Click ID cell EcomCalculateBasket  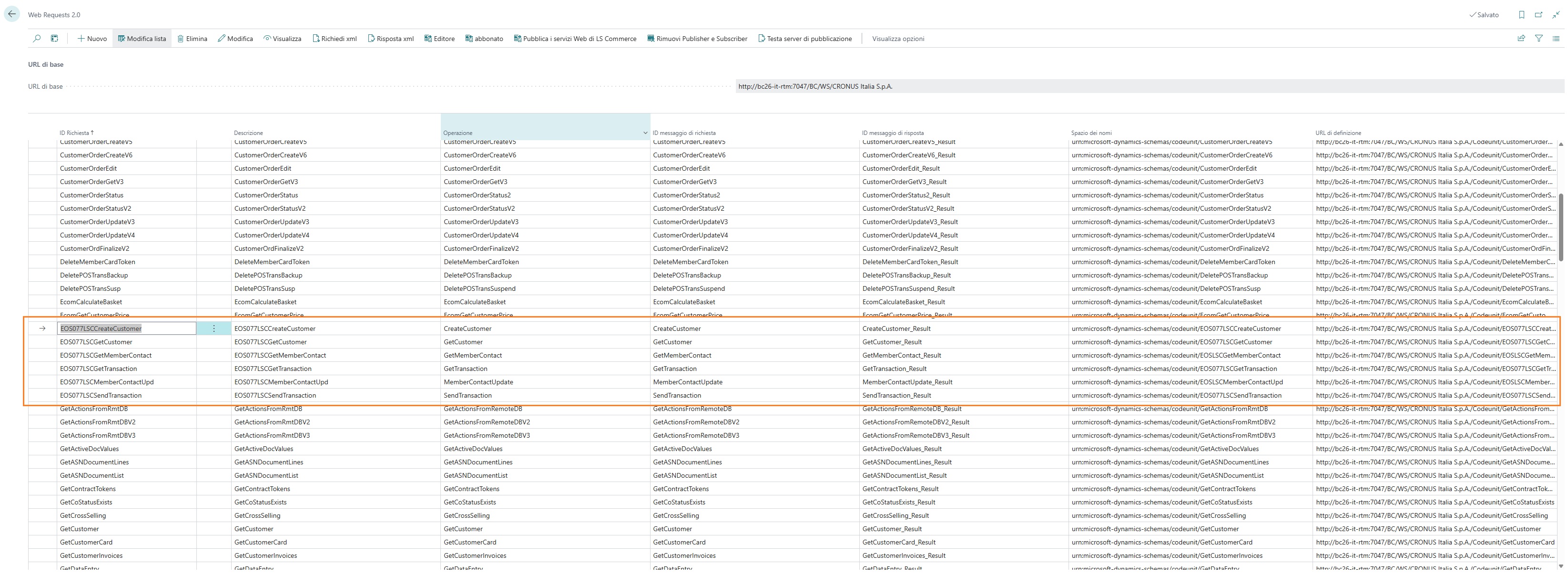click(x=127, y=301)
